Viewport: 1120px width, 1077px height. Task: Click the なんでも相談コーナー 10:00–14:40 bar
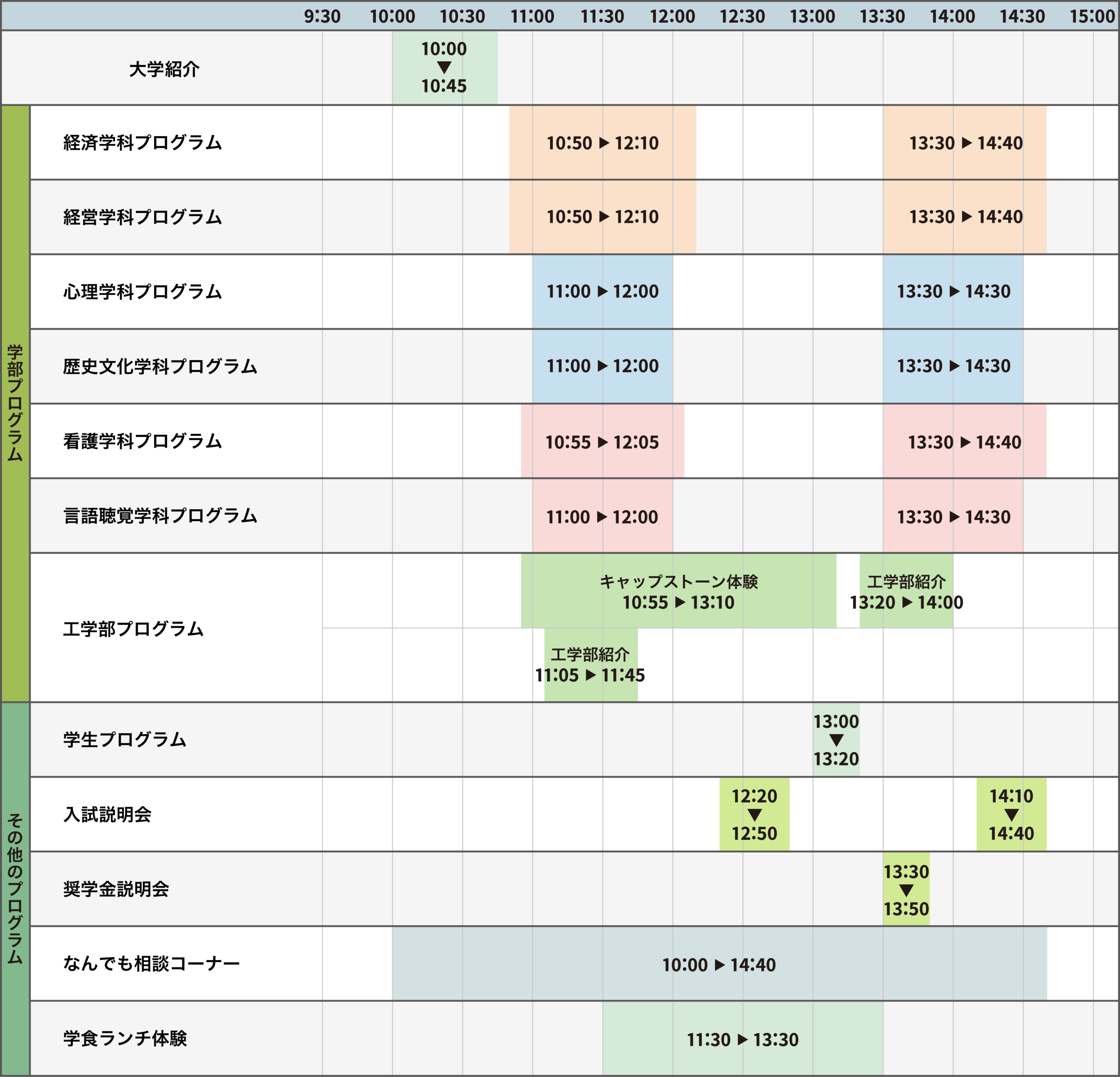(719, 965)
